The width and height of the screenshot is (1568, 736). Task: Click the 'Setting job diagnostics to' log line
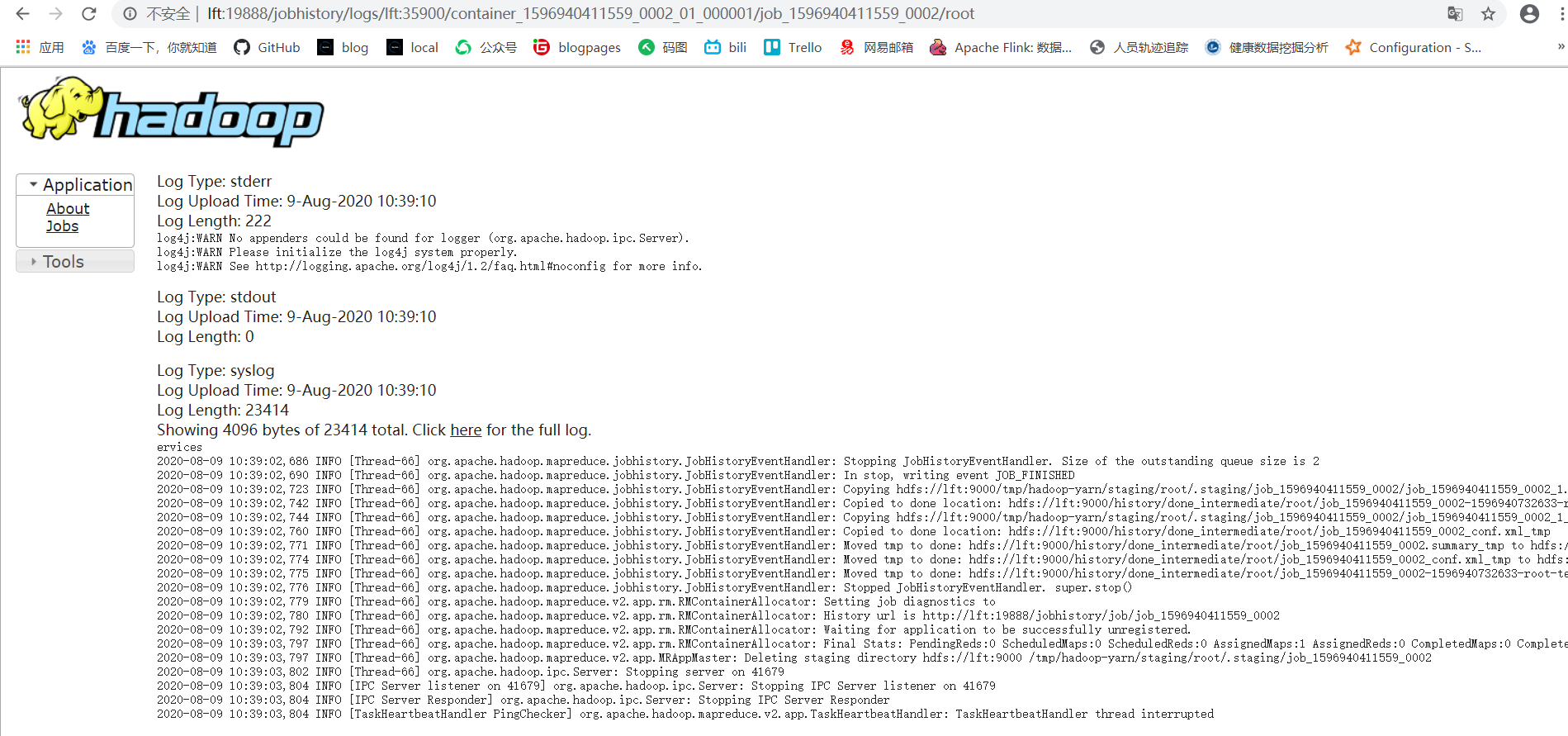[576, 602]
